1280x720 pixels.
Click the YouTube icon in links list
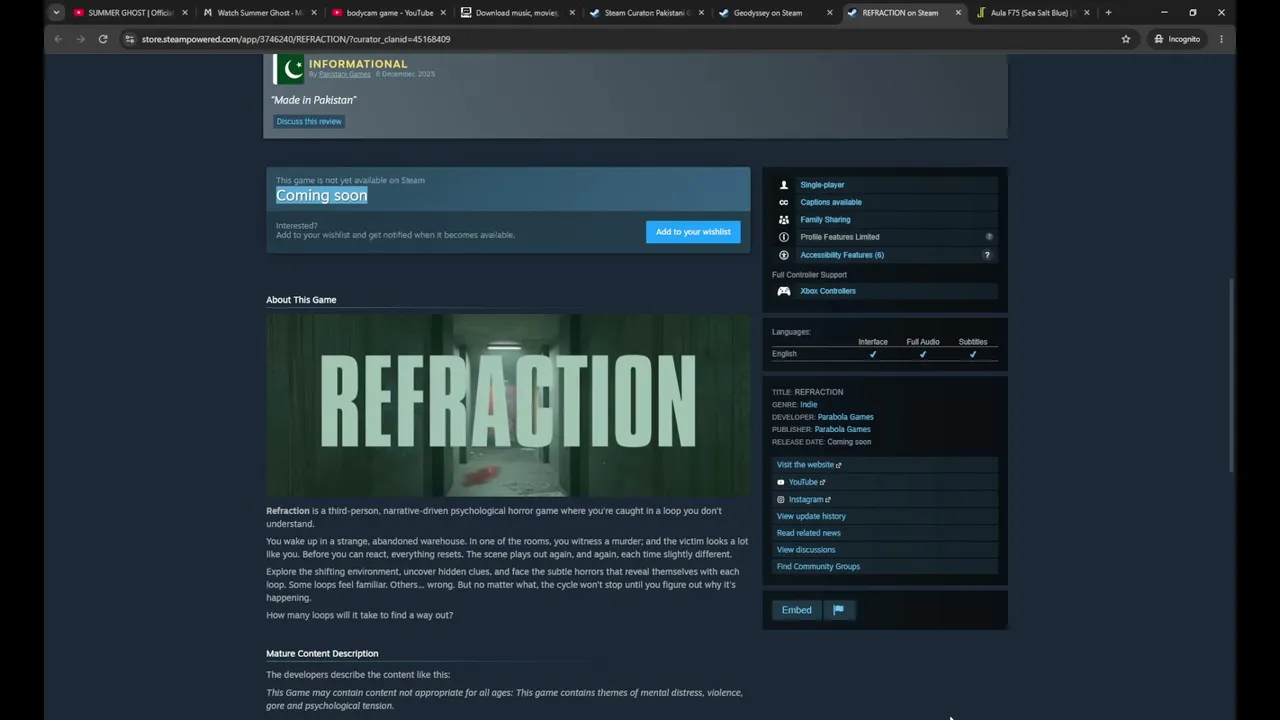[781, 482]
